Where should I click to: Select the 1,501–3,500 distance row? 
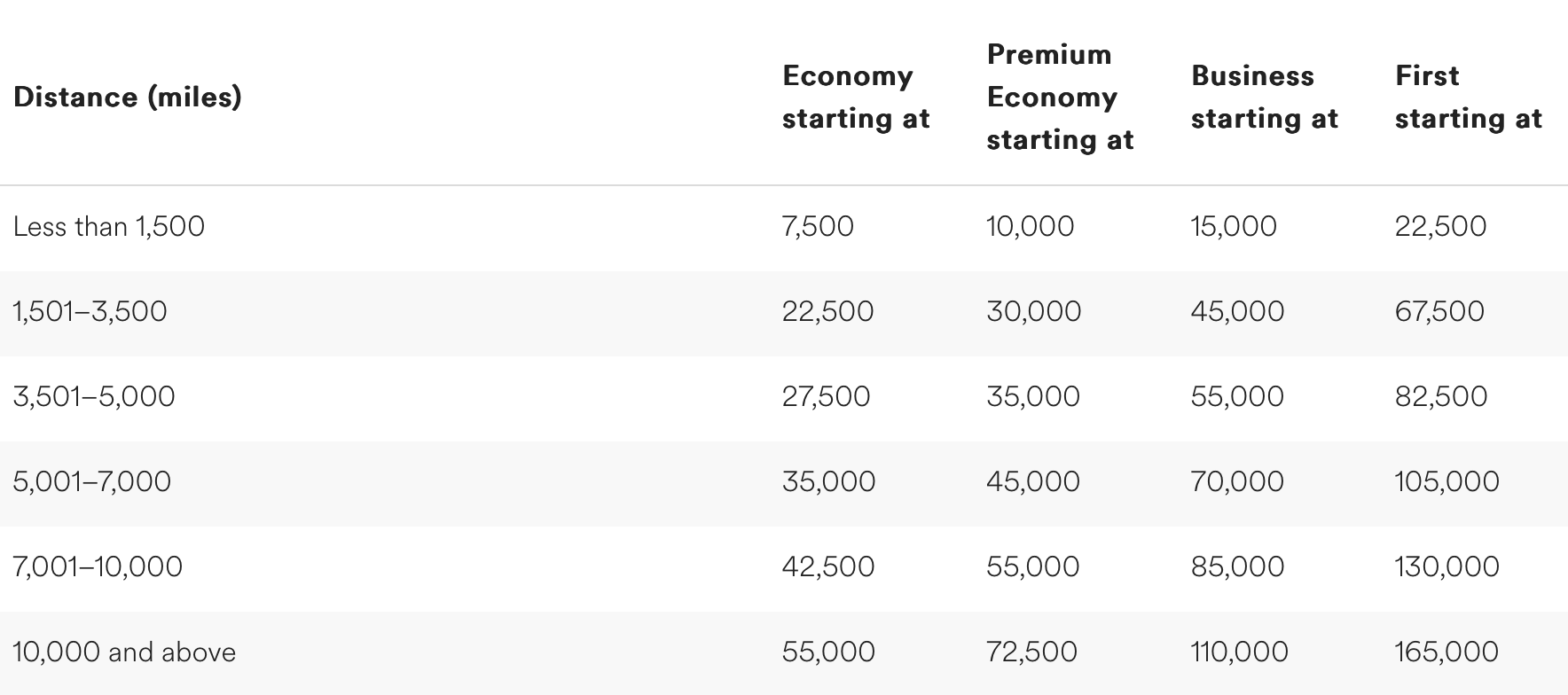coord(784,311)
